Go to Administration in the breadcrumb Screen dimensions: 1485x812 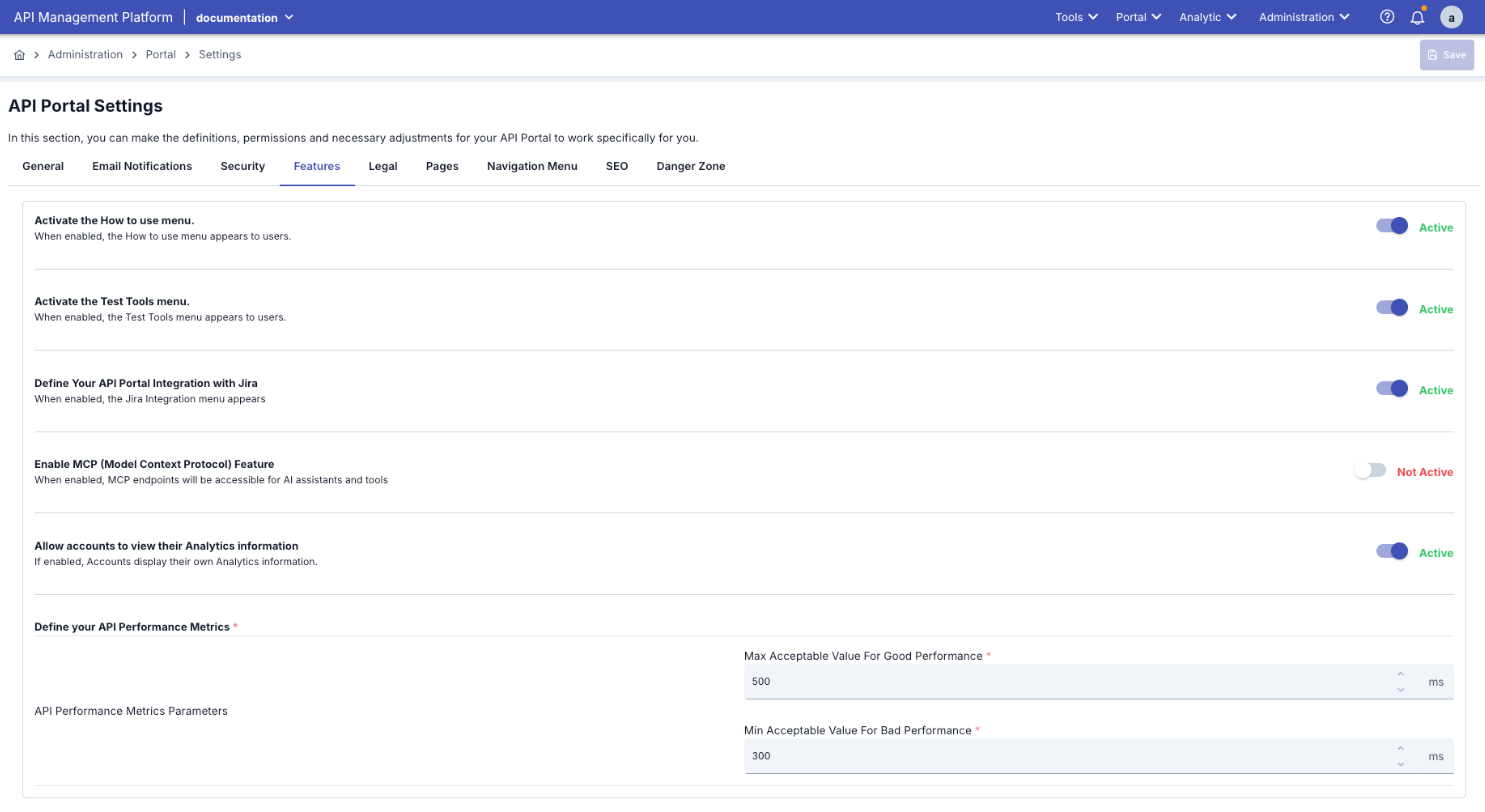pos(85,55)
